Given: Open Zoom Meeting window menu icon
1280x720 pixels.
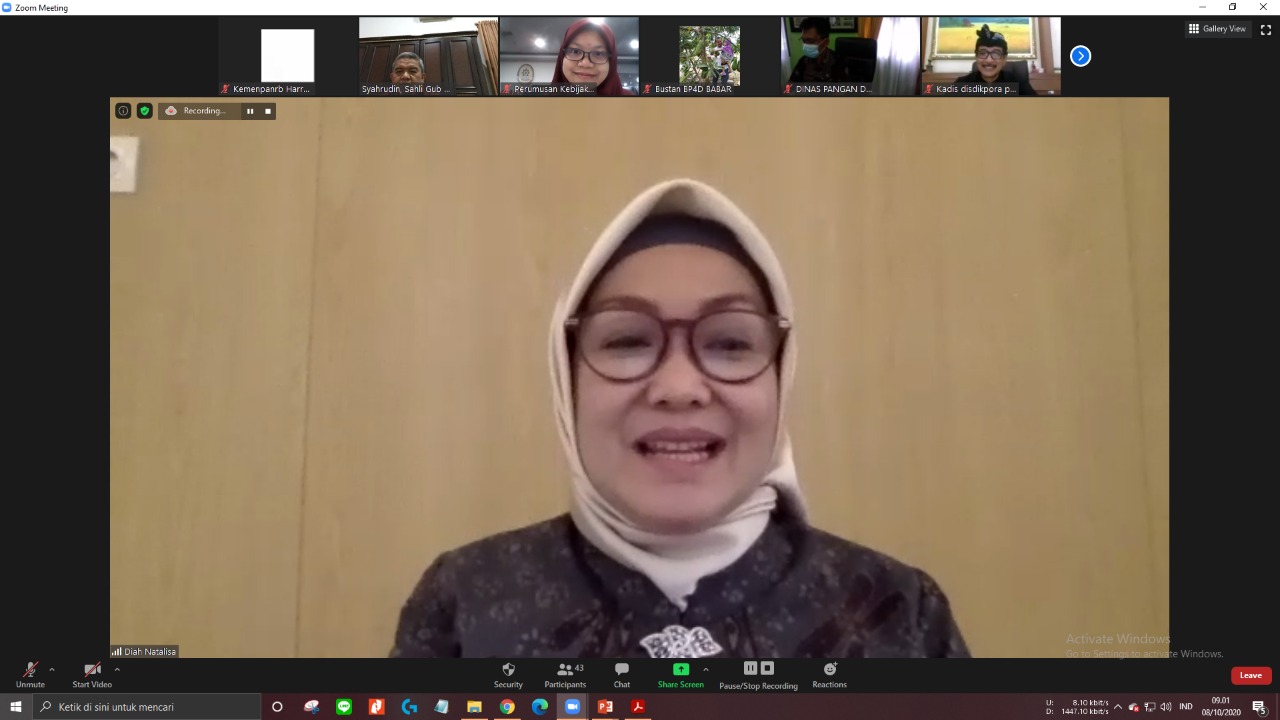Looking at the screenshot, I should (7, 7).
